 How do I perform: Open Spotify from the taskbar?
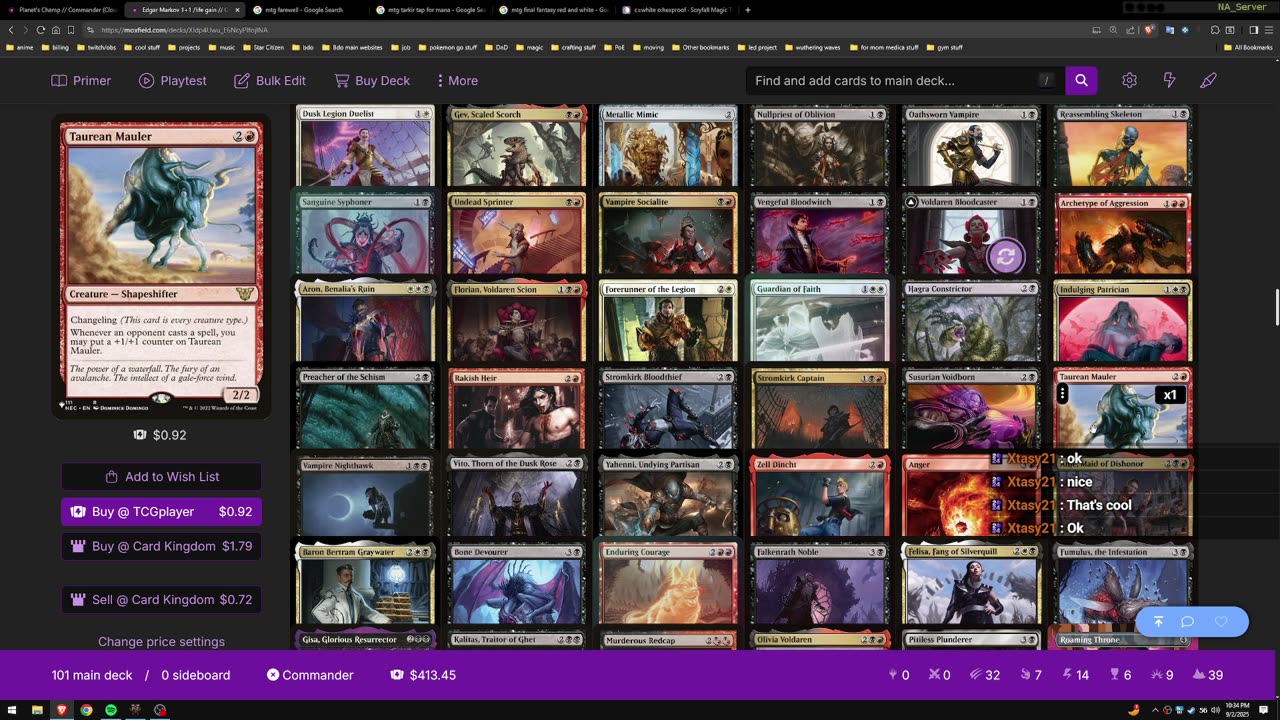111,710
